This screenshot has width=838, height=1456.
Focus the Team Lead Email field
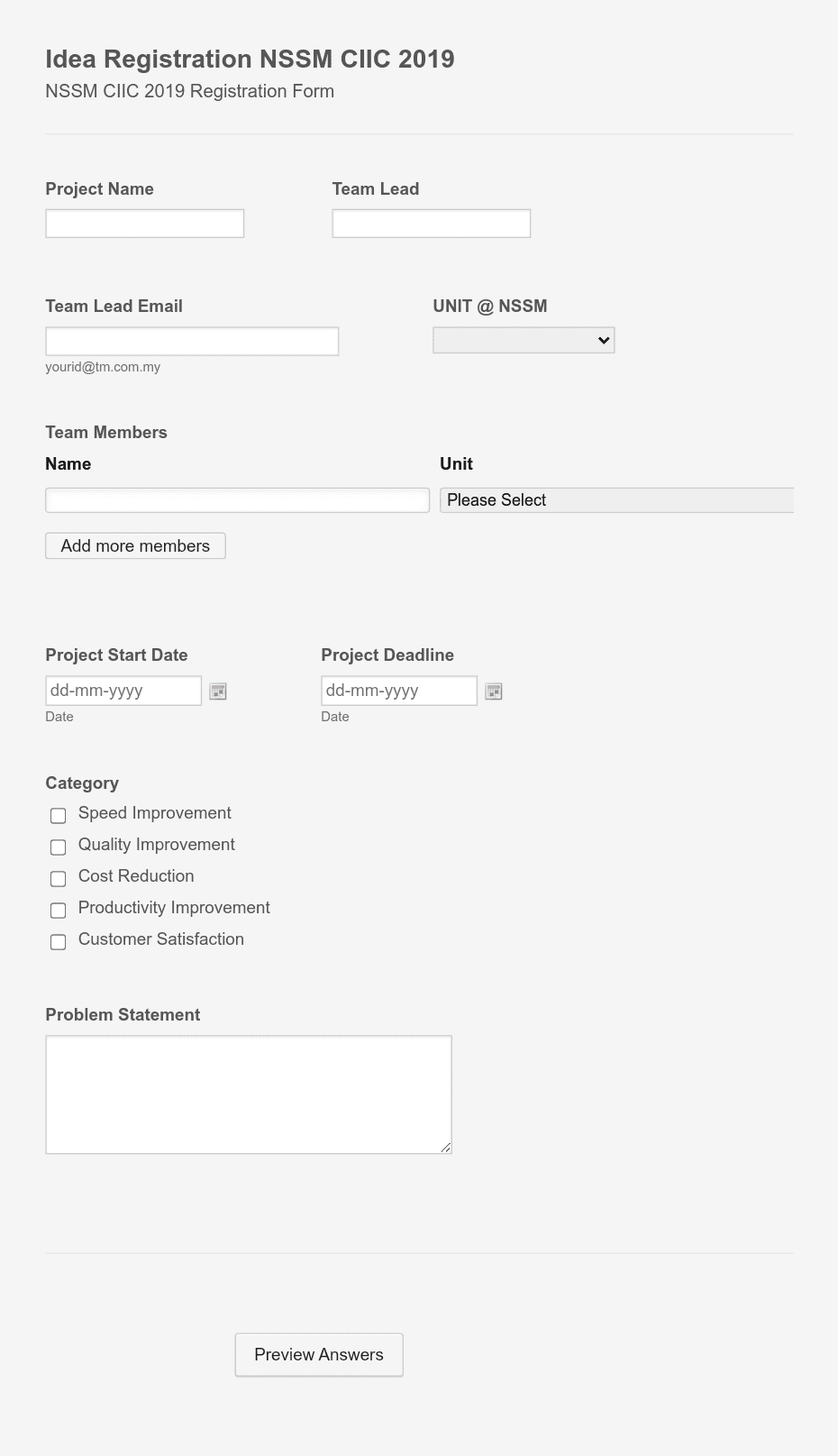192,341
